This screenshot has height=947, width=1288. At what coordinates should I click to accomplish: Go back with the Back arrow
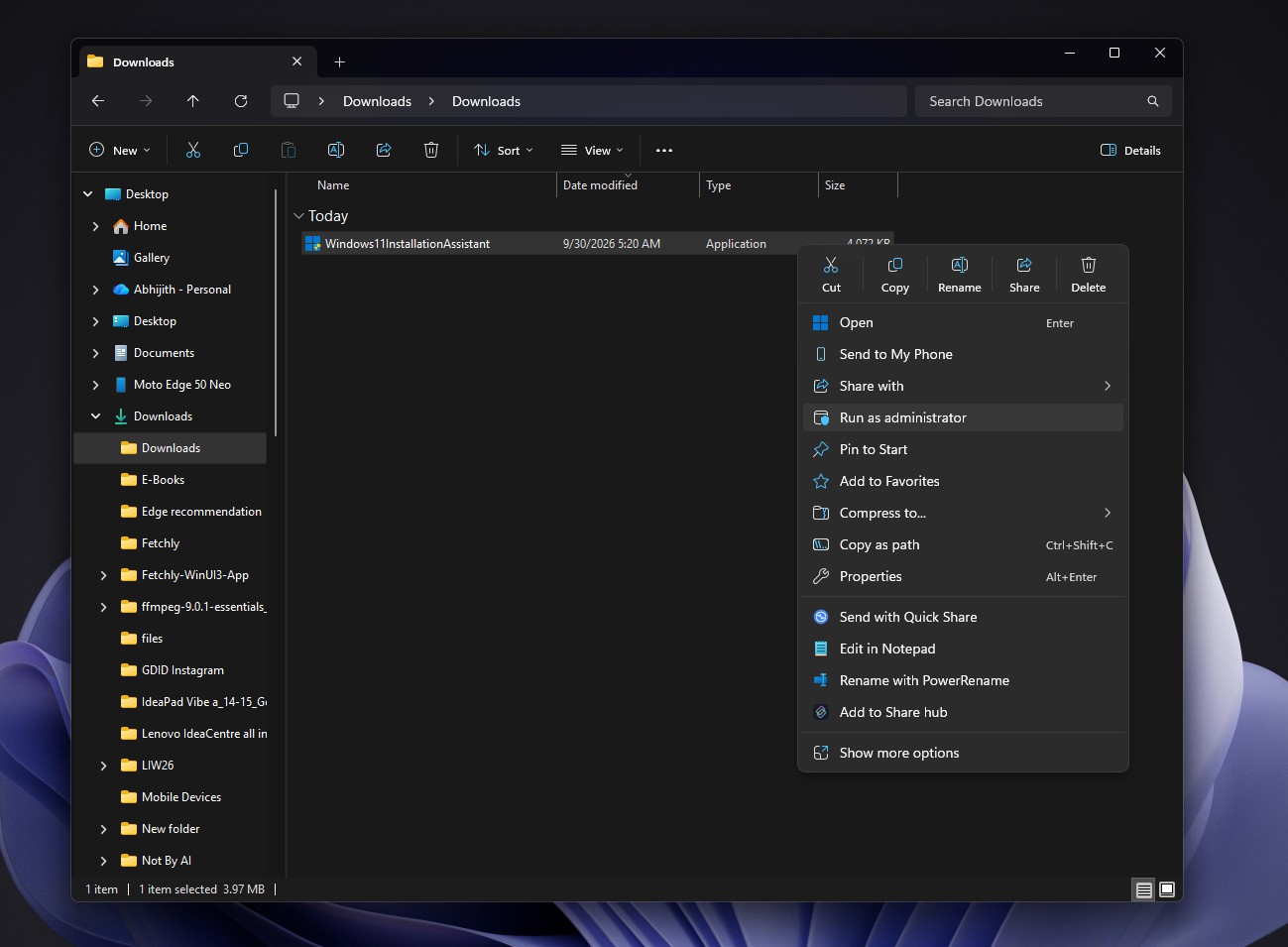[98, 101]
